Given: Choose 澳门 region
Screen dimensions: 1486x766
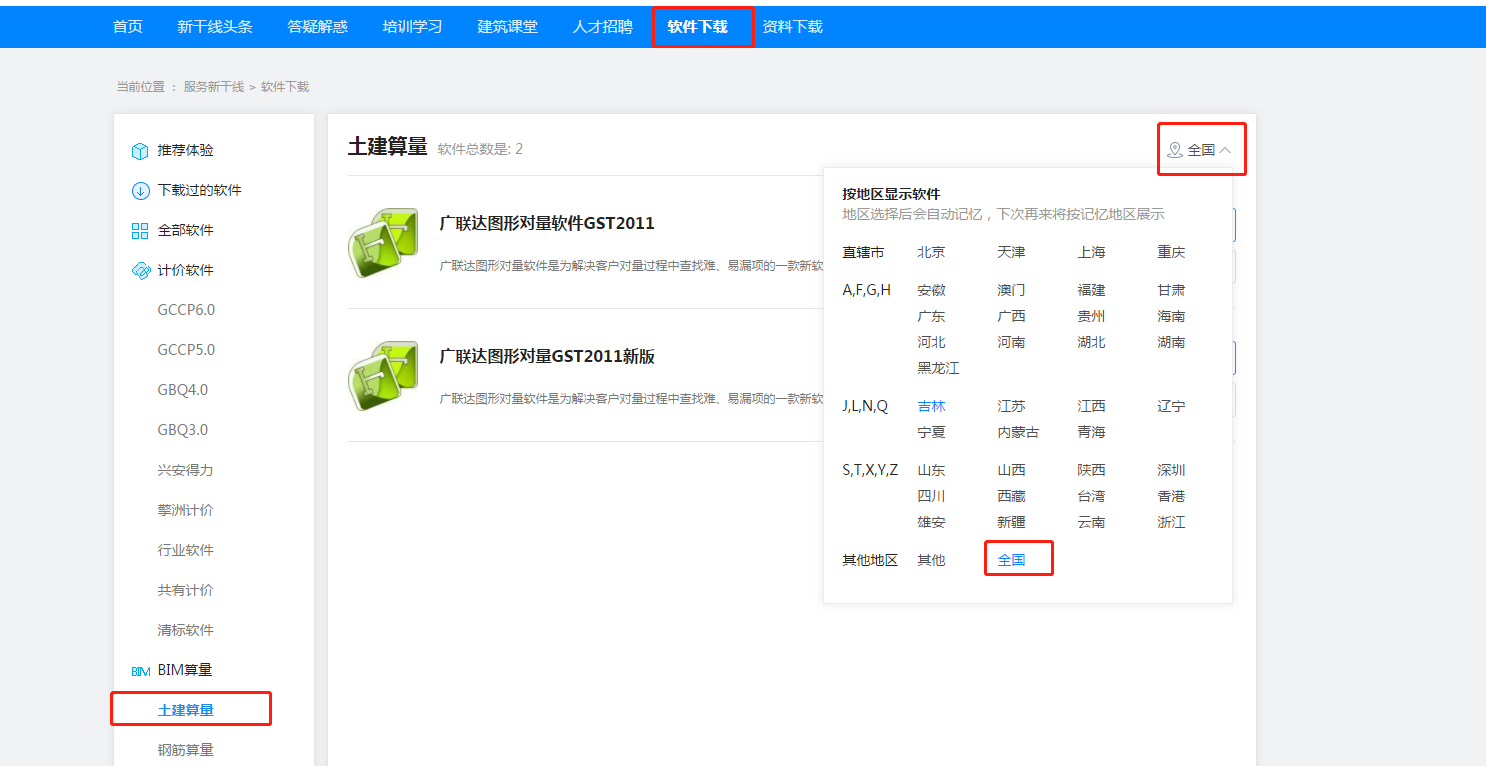Looking at the screenshot, I should pos(1011,290).
